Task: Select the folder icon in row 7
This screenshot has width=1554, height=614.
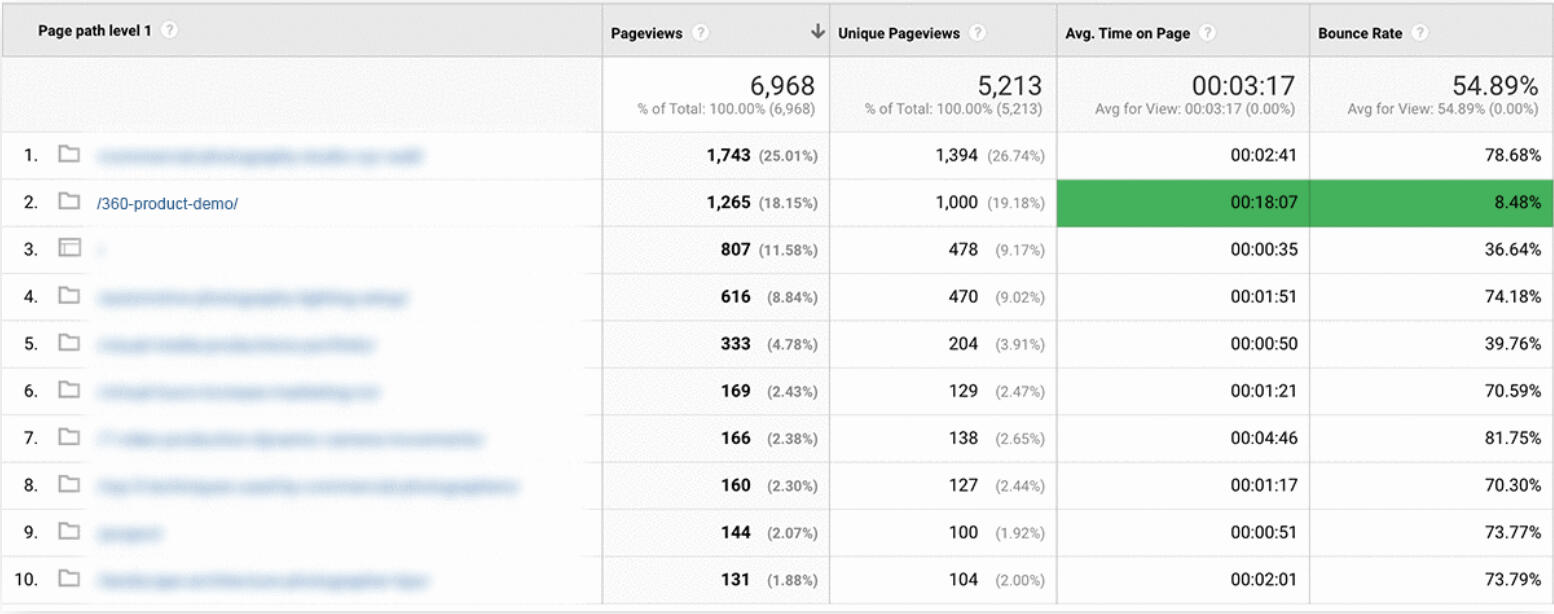Action: coord(69,438)
